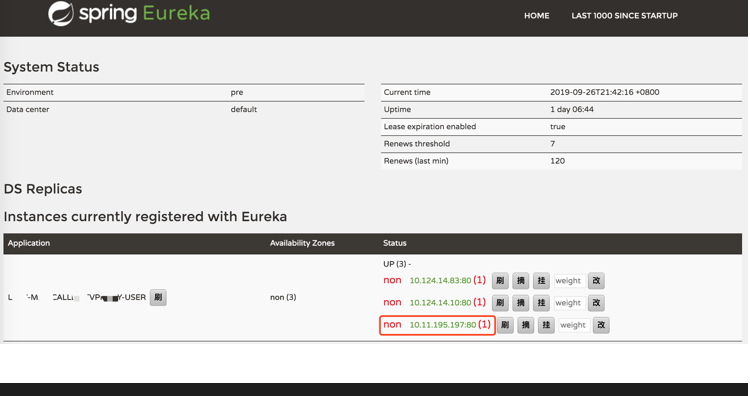The width and height of the screenshot is (750, 396).
Task: Click 摘 button for instance 10.124.14.10:80
Action: [520, 303]
